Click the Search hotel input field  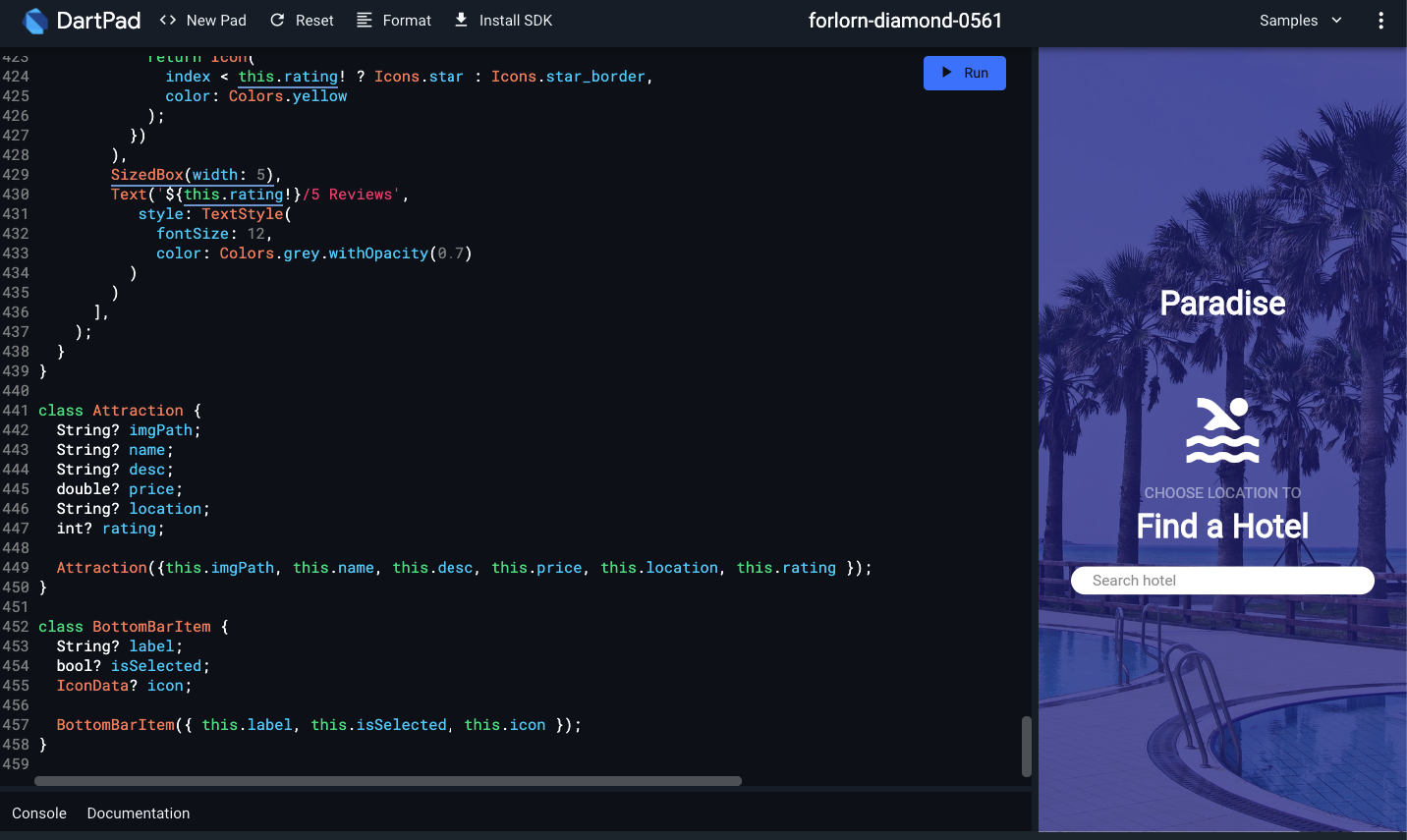click(1222, 581)
